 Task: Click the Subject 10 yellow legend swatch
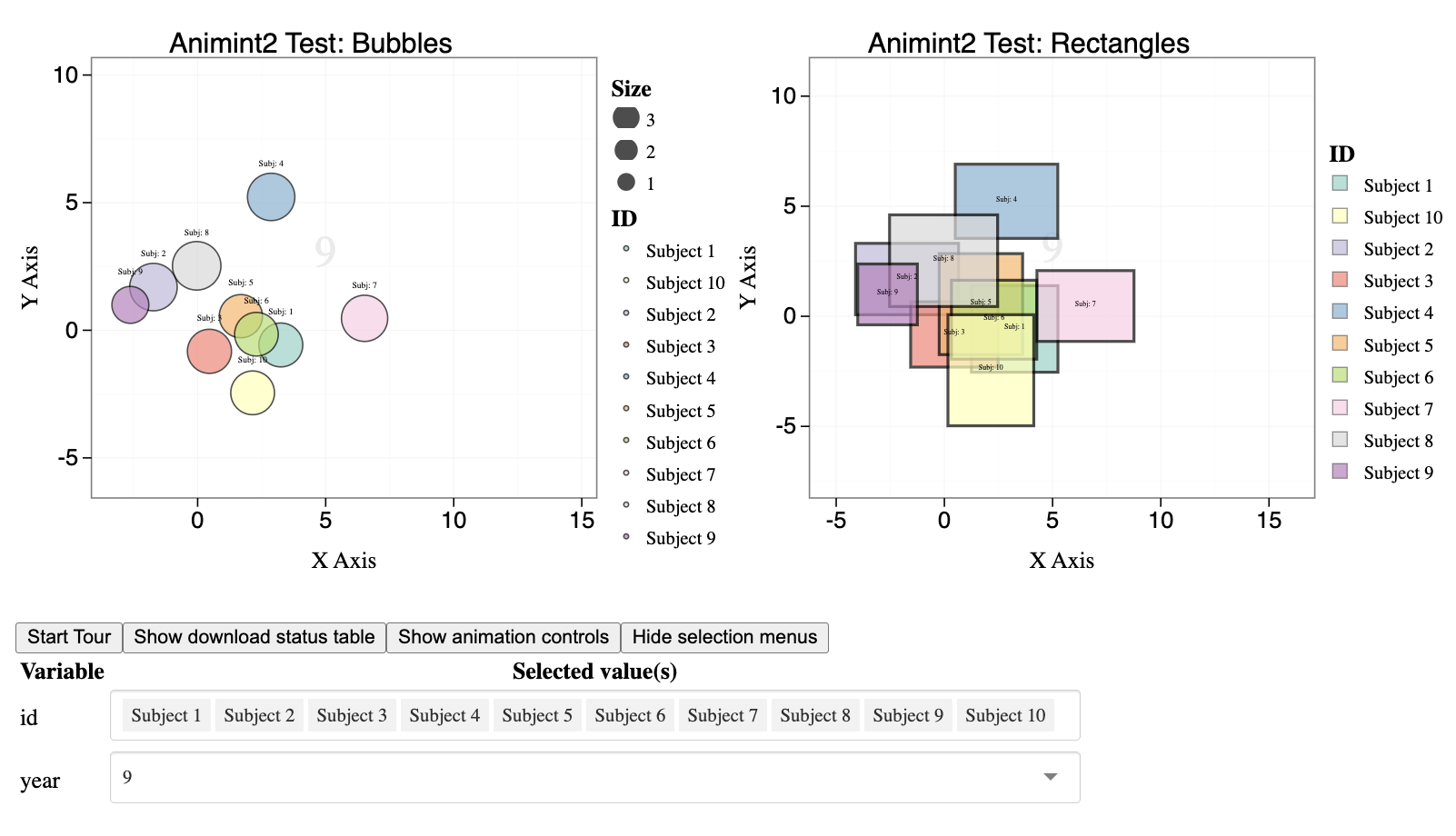1340,216
